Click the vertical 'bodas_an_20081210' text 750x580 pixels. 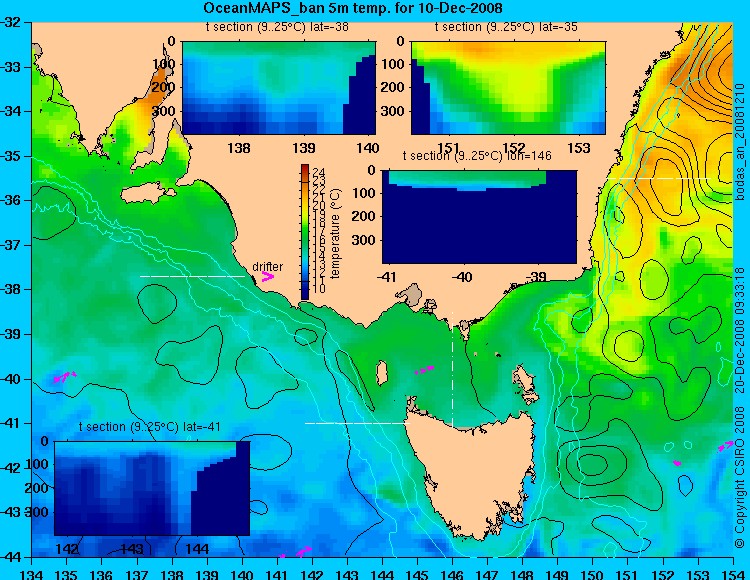pos(740,142)
